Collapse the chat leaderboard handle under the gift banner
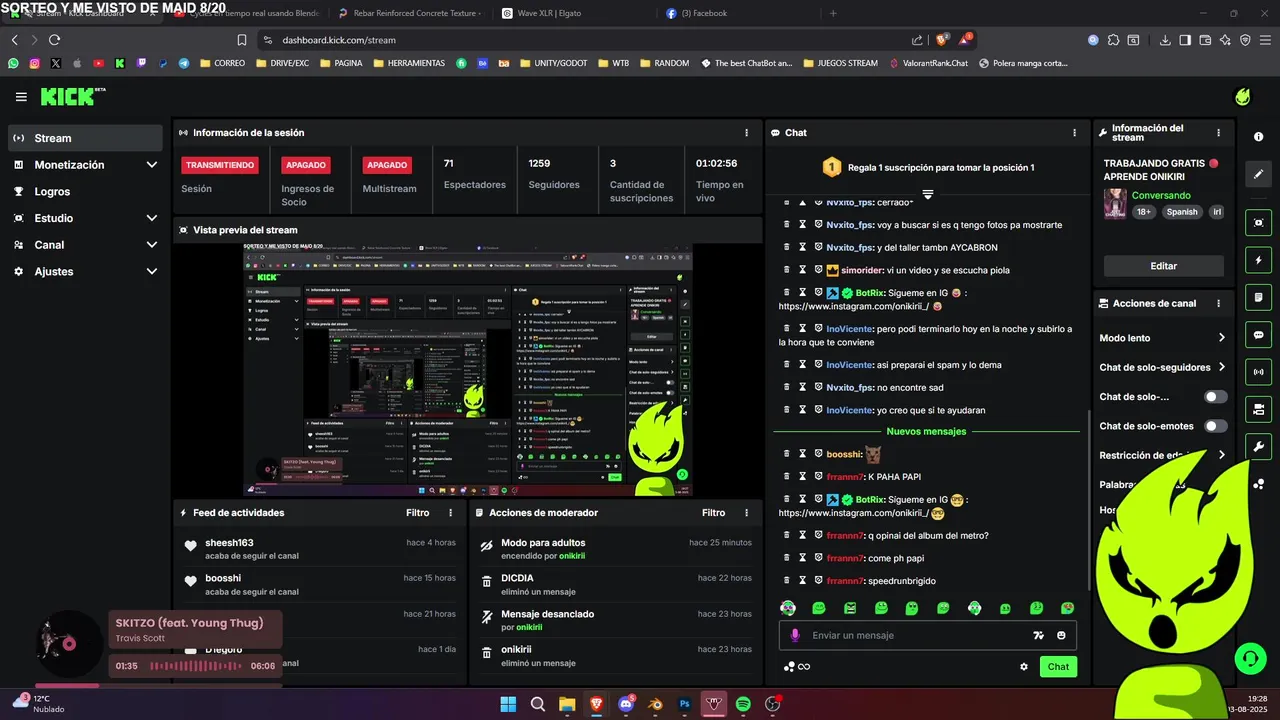Image resolution: width=1280 pixels, height=720 pixels. (927, 194)
